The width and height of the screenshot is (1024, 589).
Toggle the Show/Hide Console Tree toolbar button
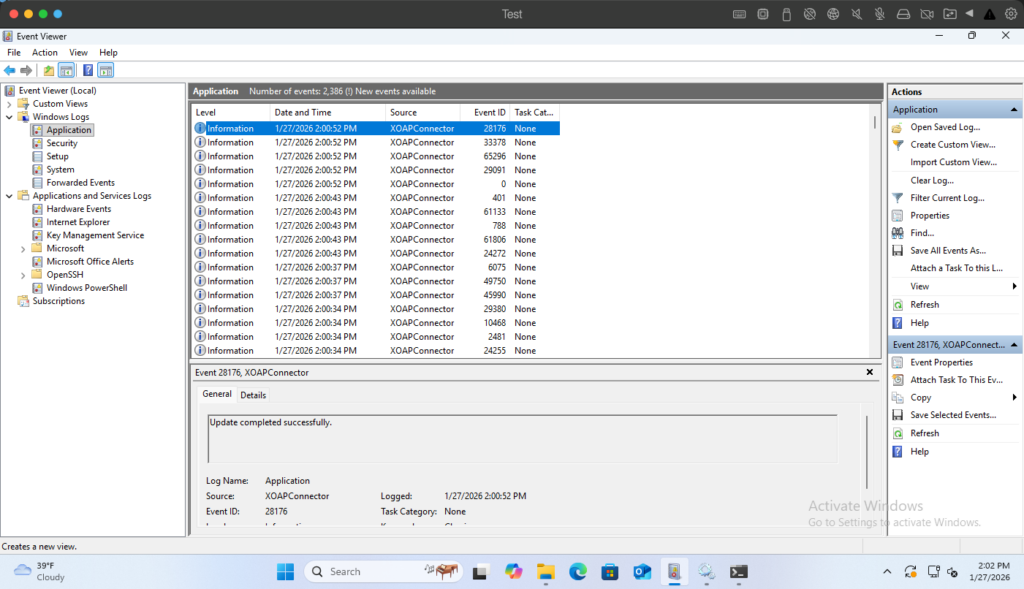(x=66, y=70)
